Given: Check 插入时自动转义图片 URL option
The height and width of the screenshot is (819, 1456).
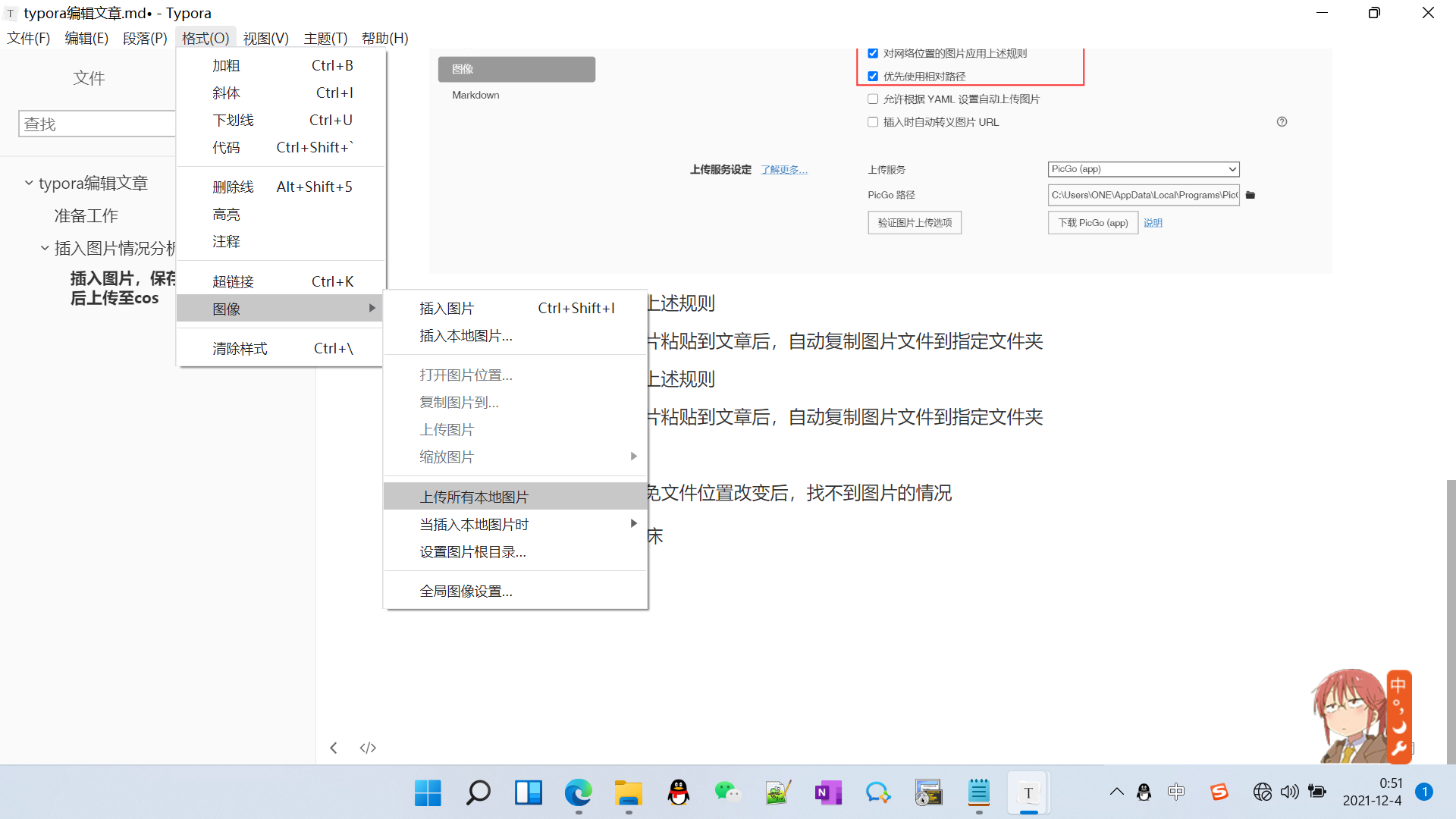Looking at the screenshot, I should (x=873, y=121).
